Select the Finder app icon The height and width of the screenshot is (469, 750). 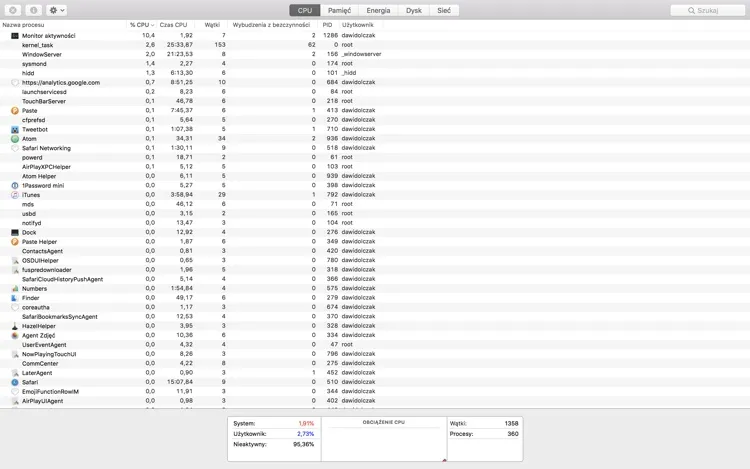click(x=15, y=298)
